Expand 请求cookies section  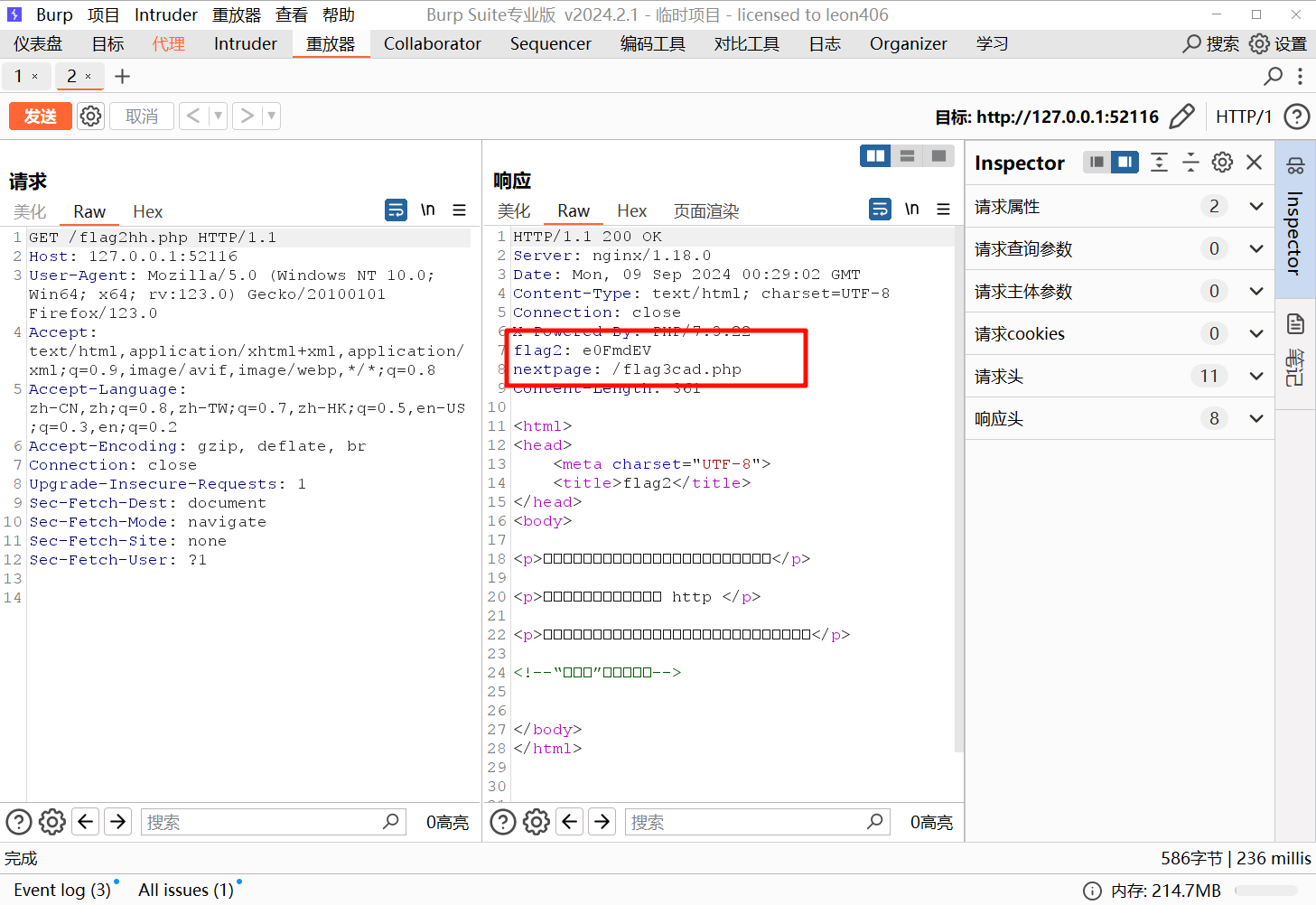(1255, 333)
